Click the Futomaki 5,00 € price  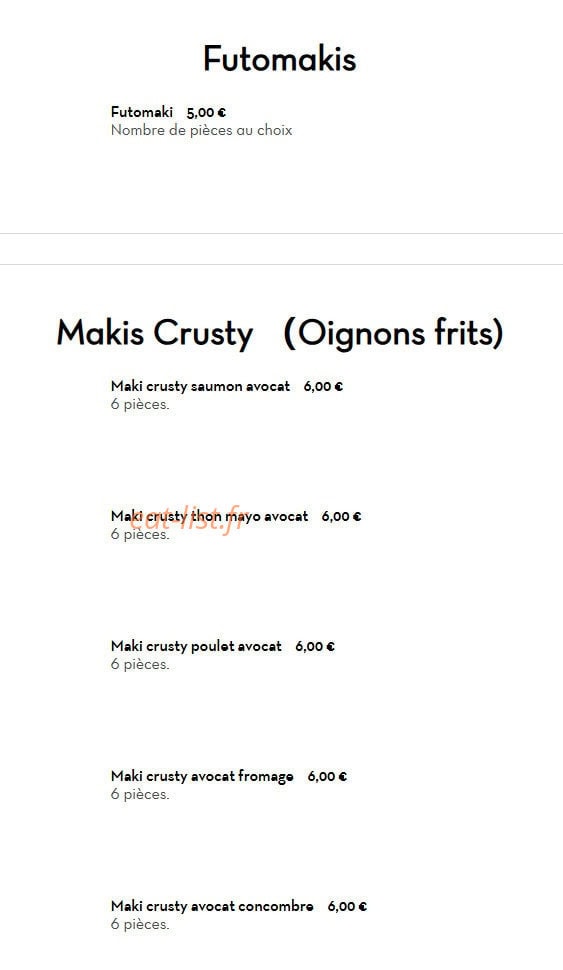coord(206,113)
